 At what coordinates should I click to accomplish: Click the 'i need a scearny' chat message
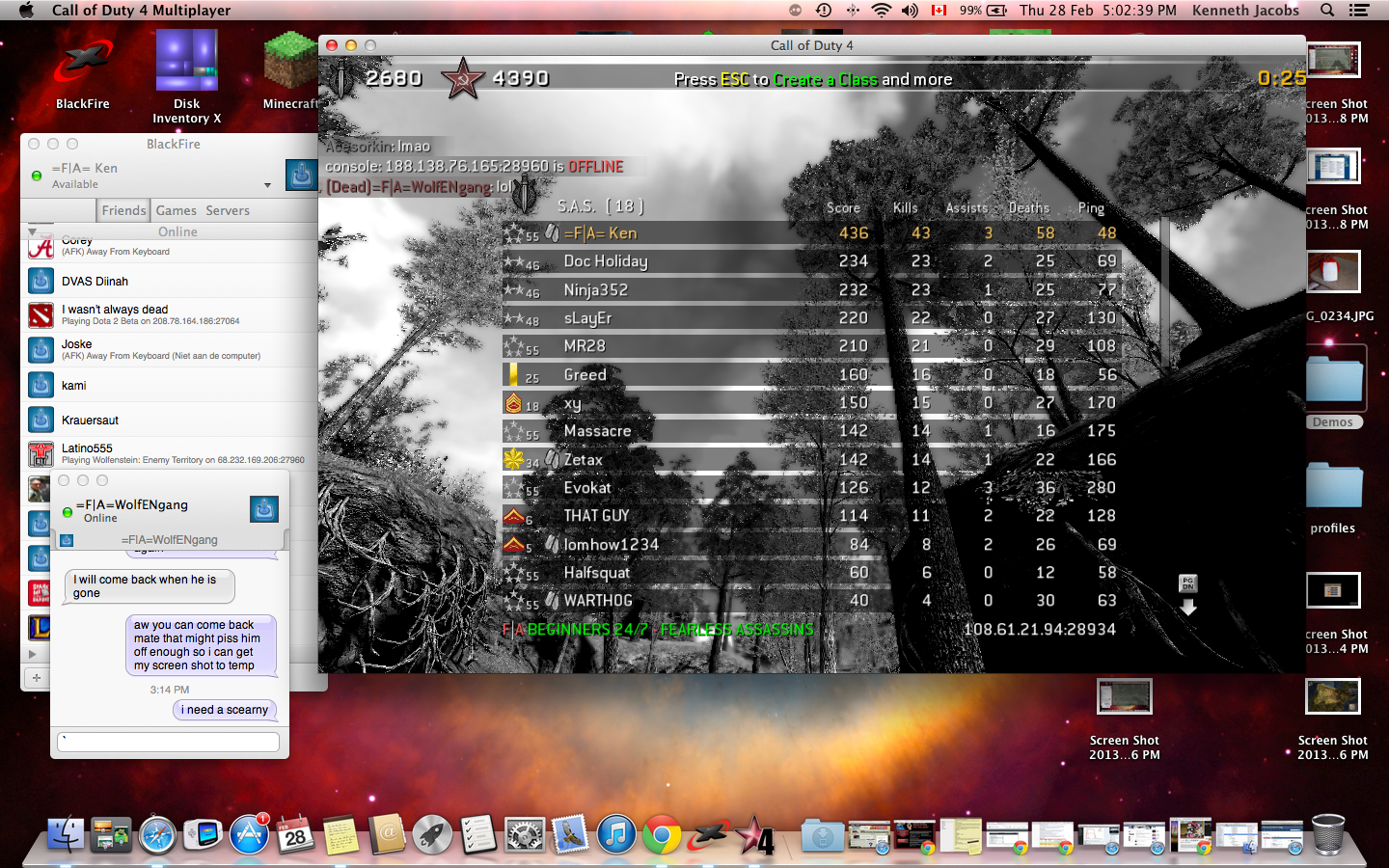pos(225,710)
